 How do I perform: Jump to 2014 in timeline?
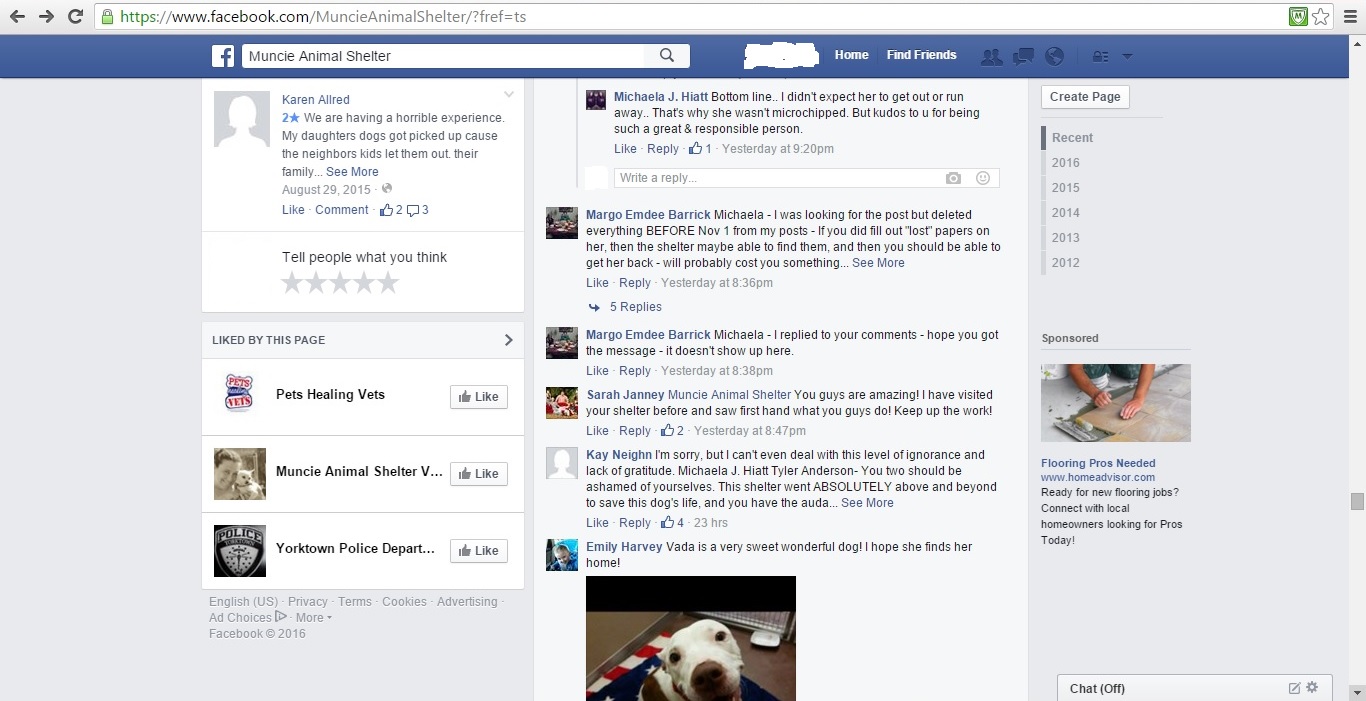click(x=1066, y=213)
